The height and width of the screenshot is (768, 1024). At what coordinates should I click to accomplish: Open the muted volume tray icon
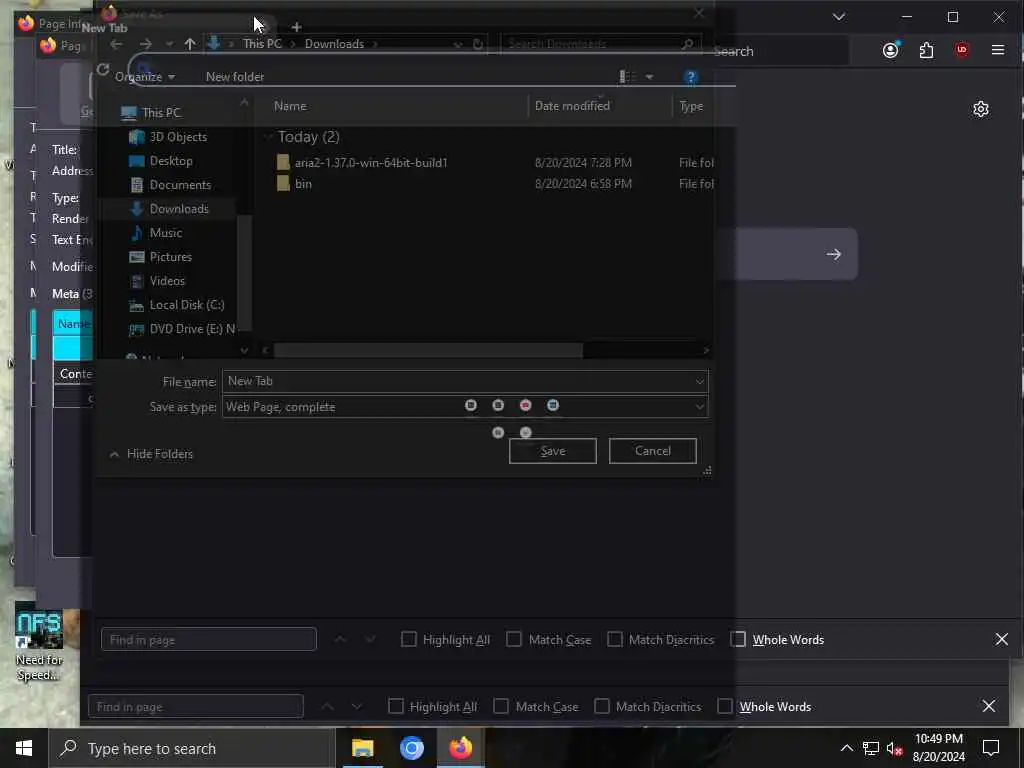895,748
